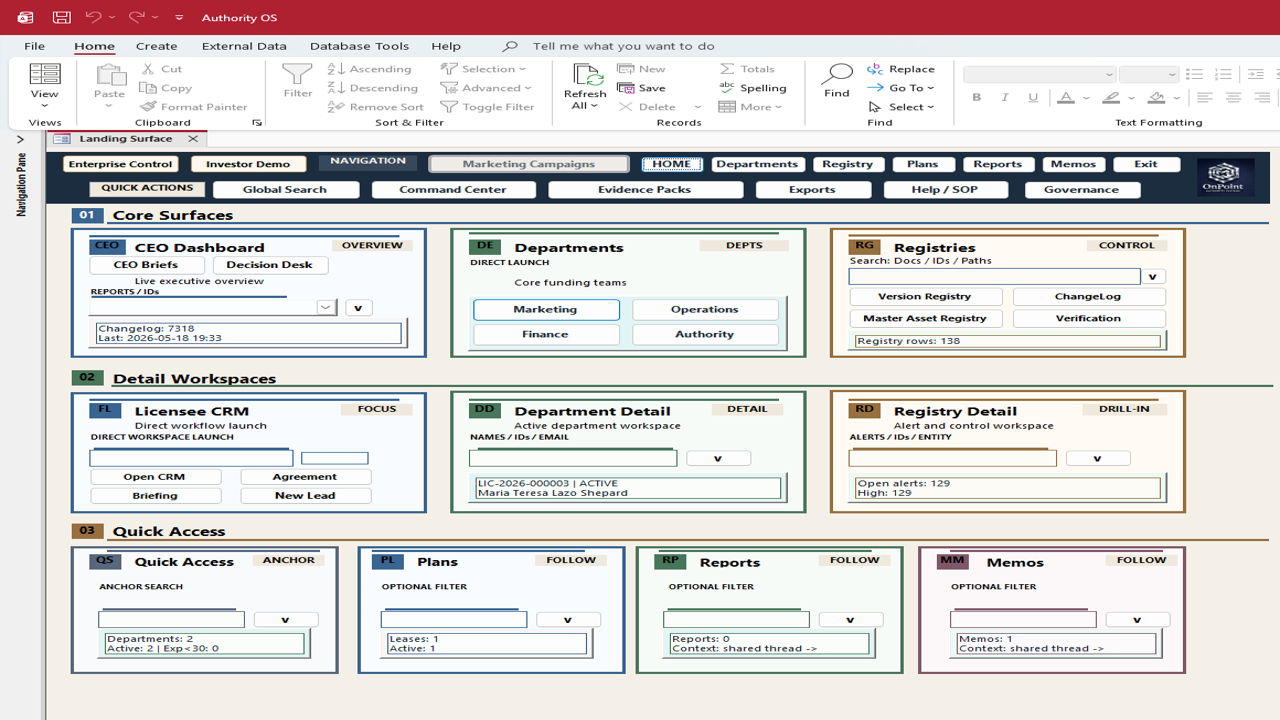Viewport: 1280px width, 720px height.
Task: Click Open CRM button
Action: pos(155,477)
